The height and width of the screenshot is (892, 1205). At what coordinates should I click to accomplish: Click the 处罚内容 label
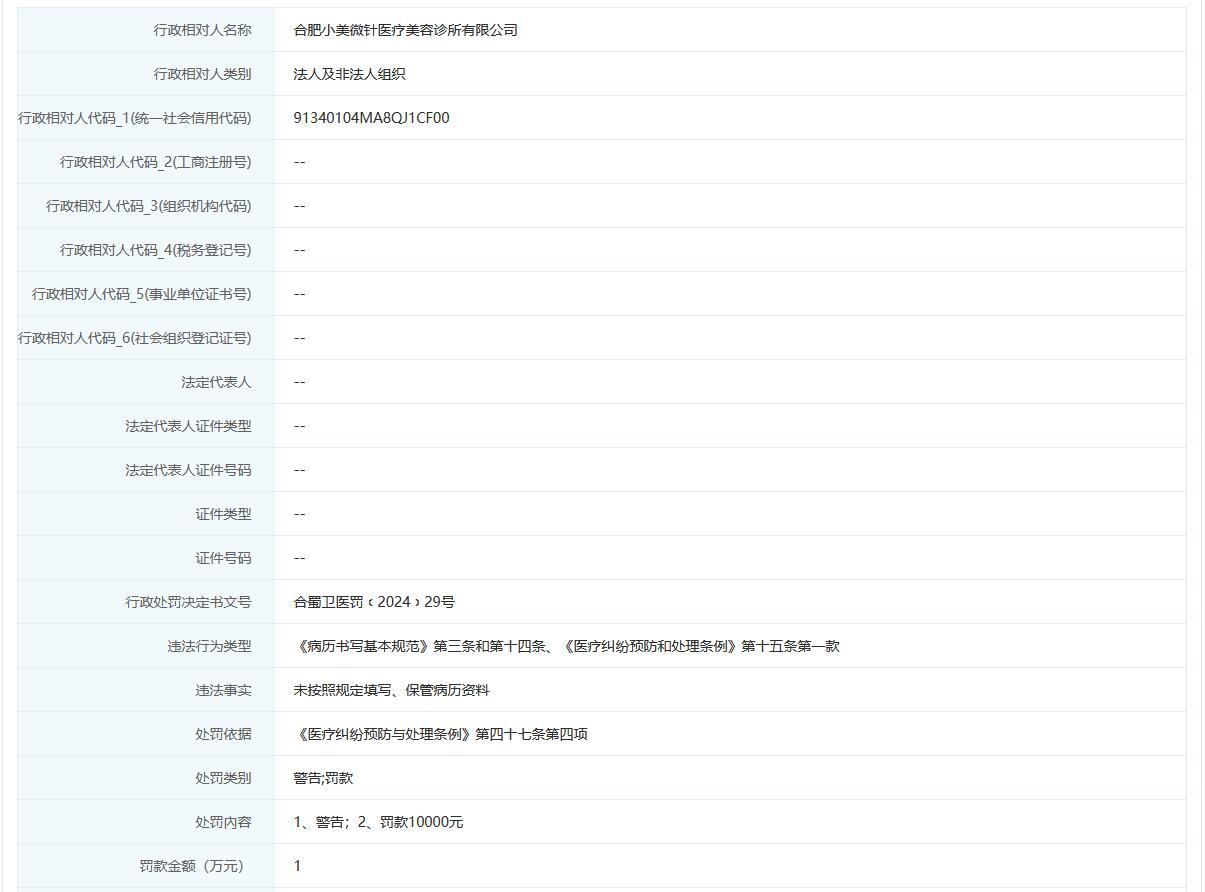tap(223, 822)
